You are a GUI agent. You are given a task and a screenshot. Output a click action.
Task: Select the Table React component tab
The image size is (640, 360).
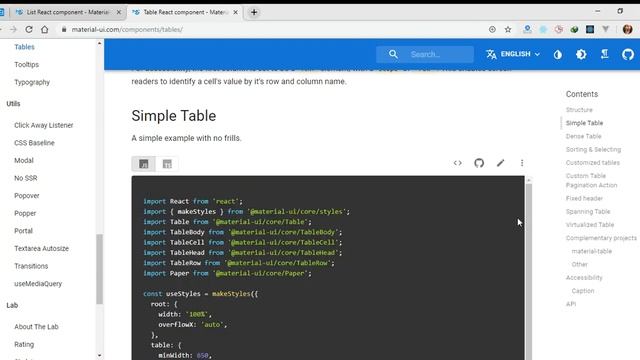[184, 12]
